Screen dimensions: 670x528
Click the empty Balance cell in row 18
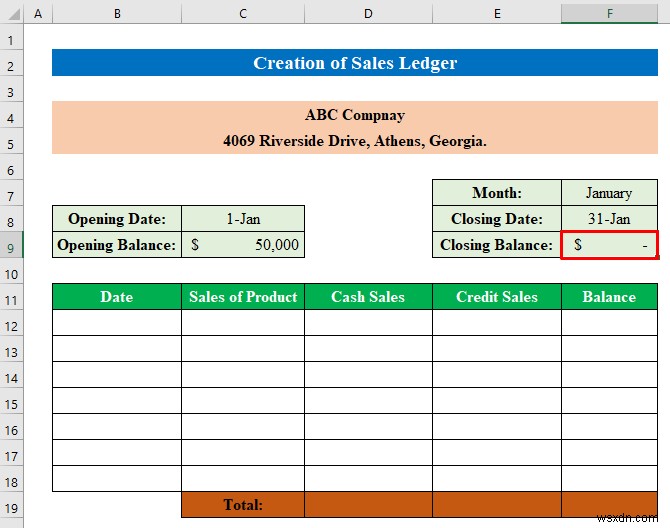[x=609, y=479]
